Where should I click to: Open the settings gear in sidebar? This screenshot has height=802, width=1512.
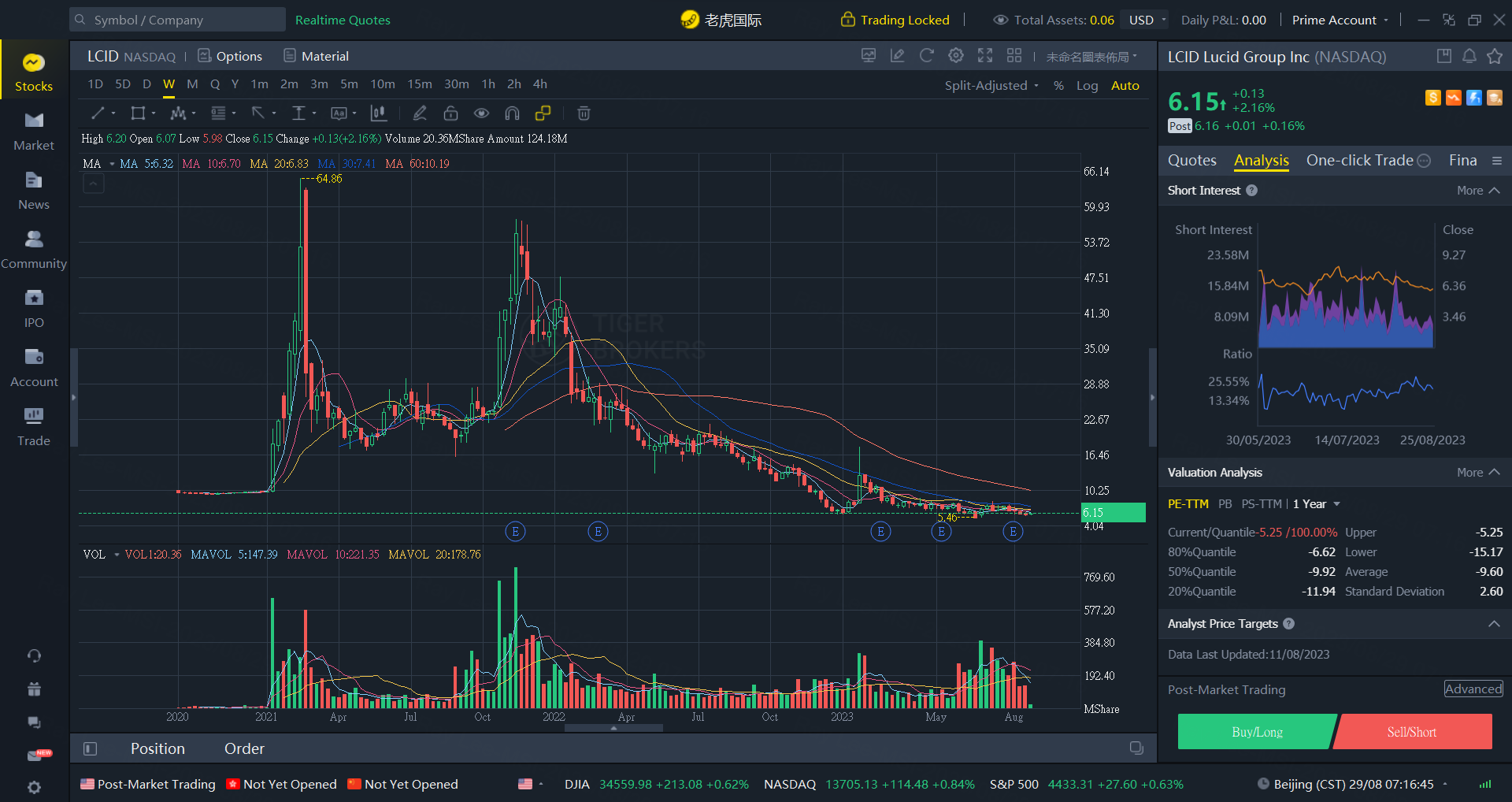pyautogui.click(x=34, y=787)
